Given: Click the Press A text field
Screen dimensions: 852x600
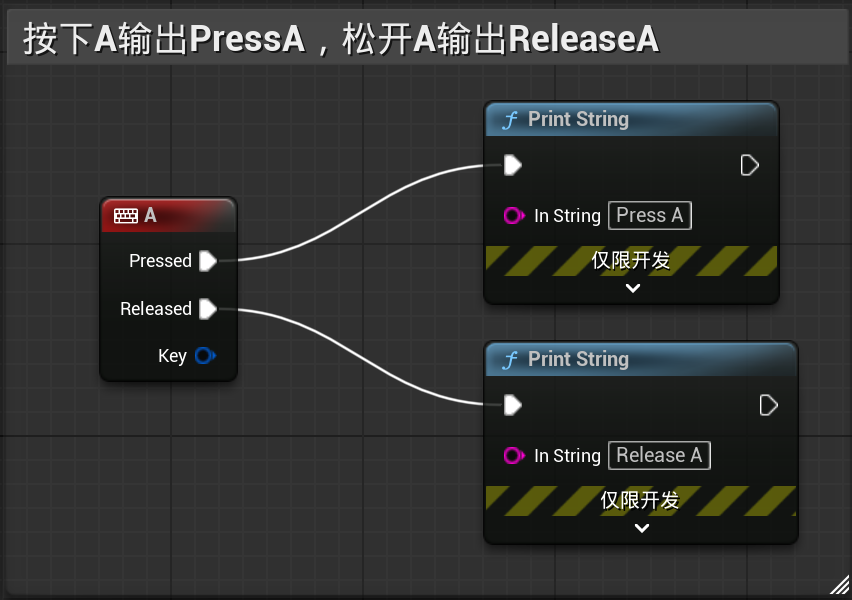Looking at the screenshot, I should click(649, 216).
